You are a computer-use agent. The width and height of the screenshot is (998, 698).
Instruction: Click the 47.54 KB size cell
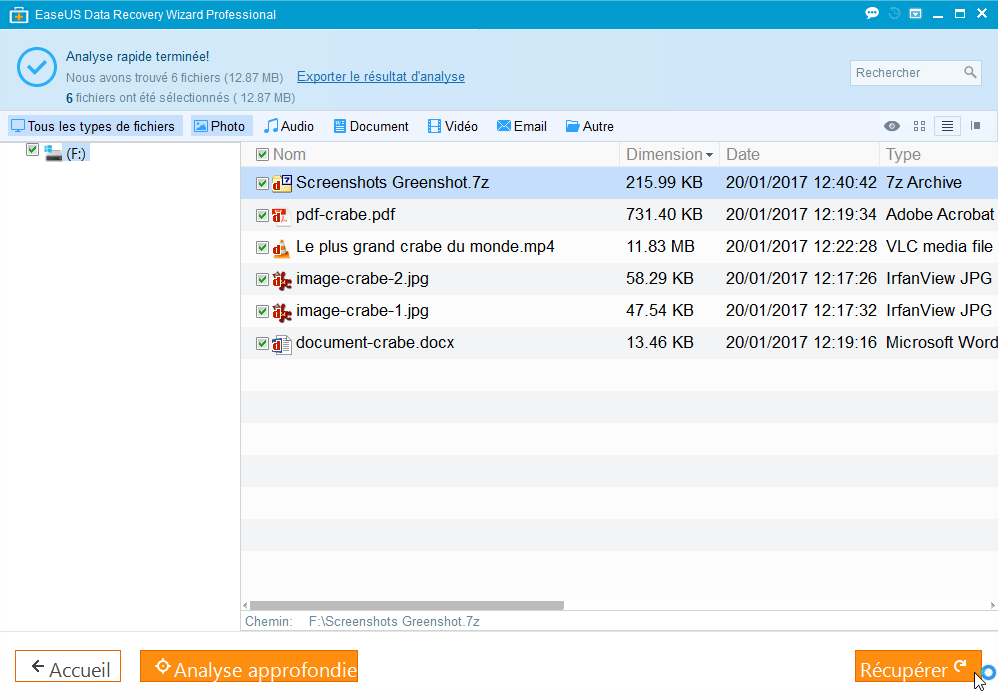pyautogui.click(x=659, y=311)
